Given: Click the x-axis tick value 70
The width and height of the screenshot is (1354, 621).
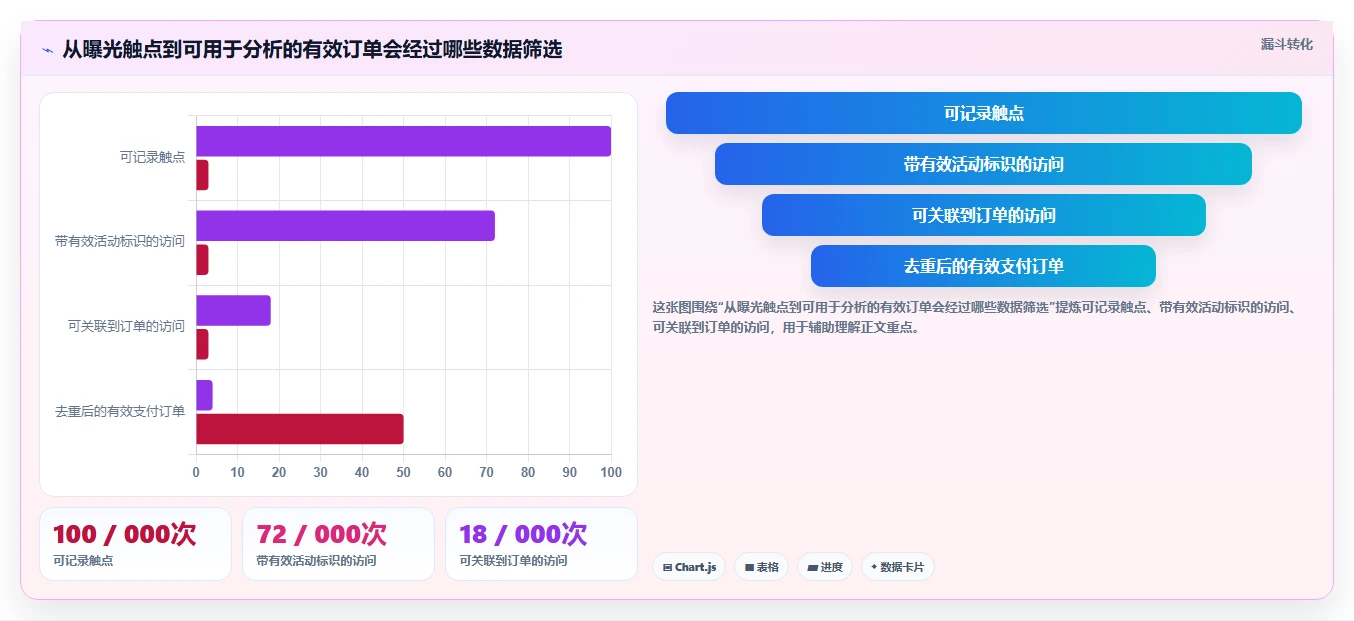Looking at the screenshot, I should tap(486, 472).
